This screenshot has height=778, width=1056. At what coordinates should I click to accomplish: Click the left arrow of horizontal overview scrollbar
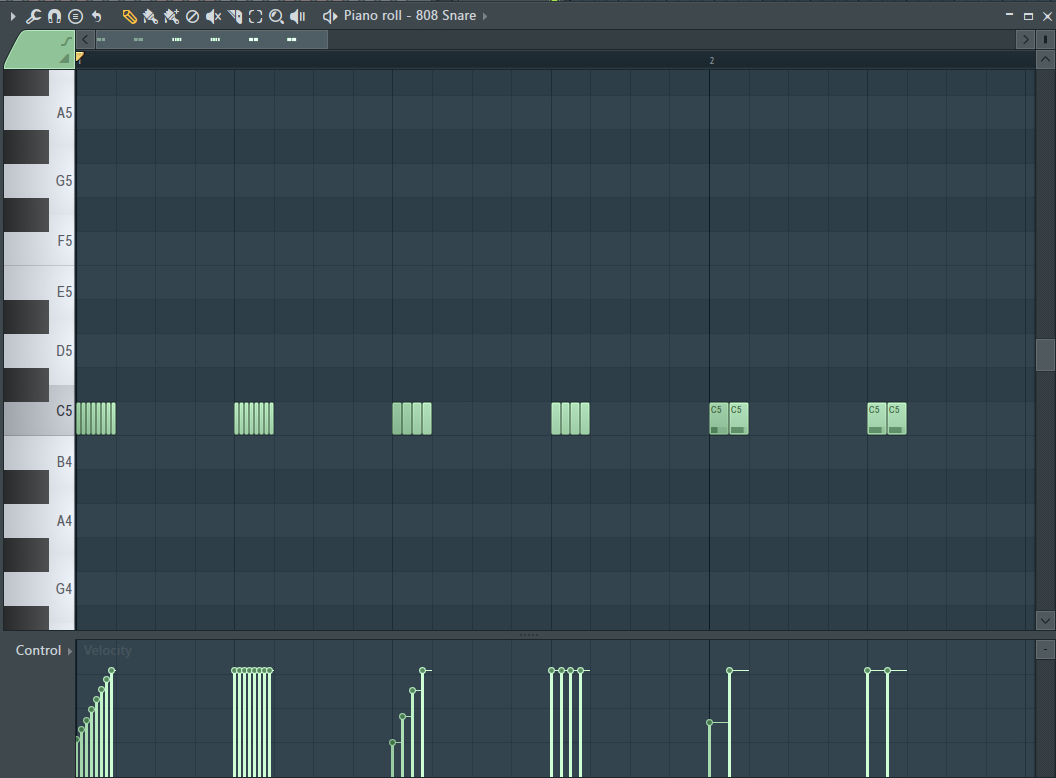coord(85,40)
